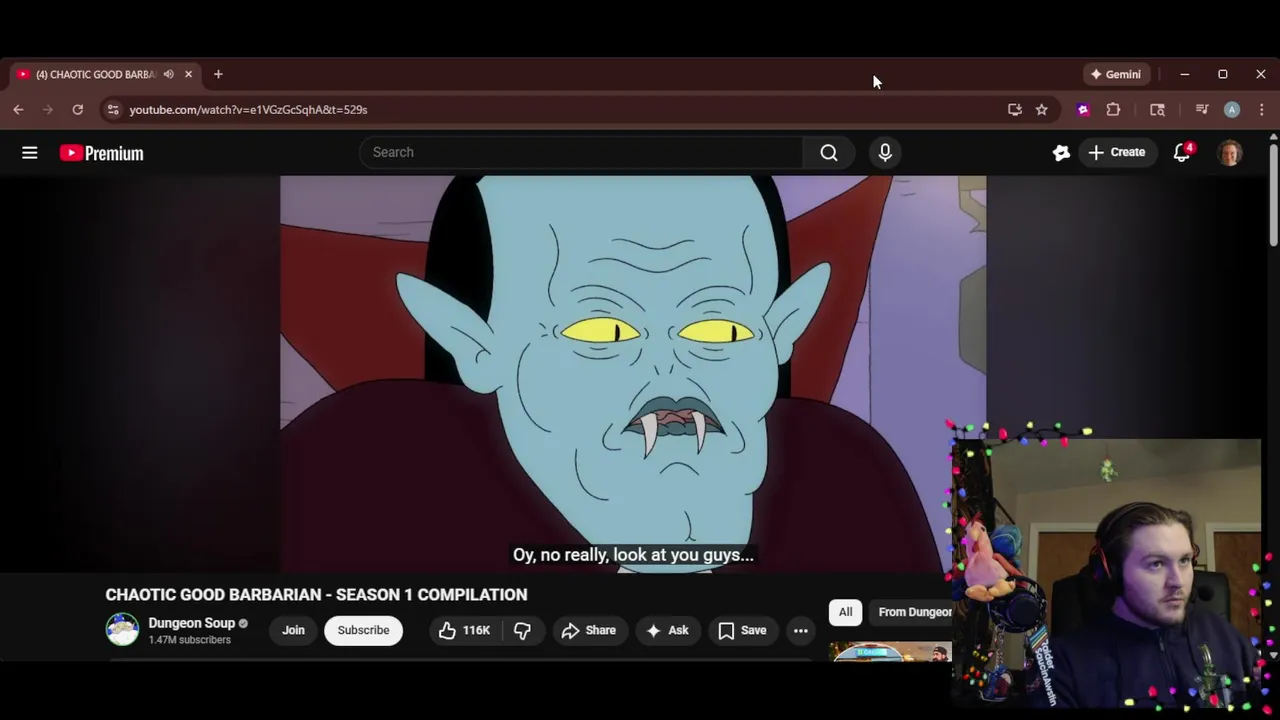Open the account avatar menu

click(1230, 152)
